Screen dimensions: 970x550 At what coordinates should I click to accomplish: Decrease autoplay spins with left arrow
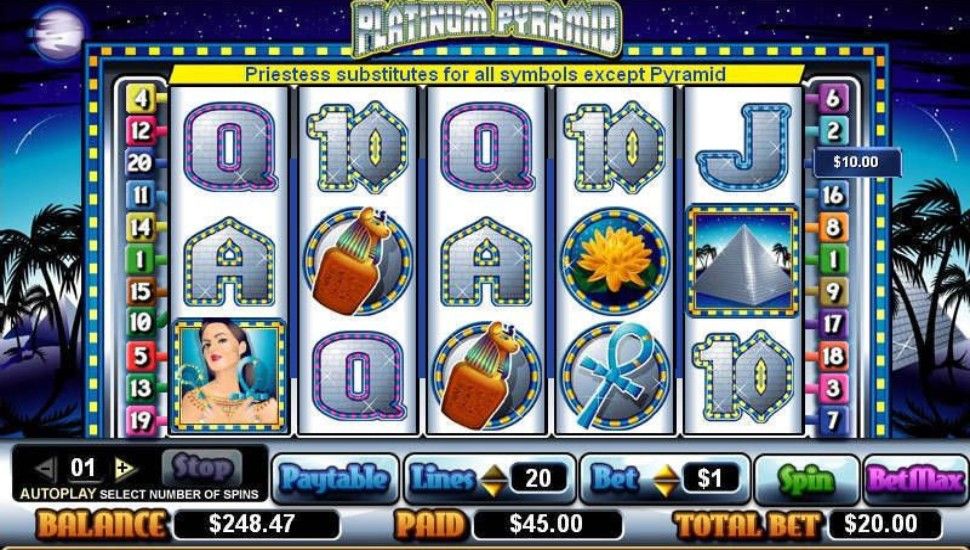click(46, 469)
